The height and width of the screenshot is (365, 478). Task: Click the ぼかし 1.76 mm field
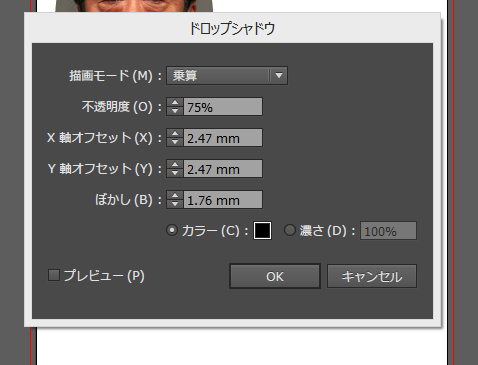click(x=223, y=200)
